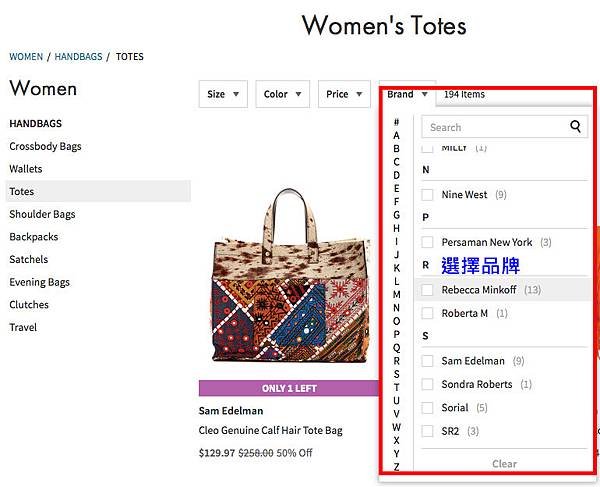Select the Rebecca Minkoff checkbox
600x487 pixels.
click(x=427, y=290)
